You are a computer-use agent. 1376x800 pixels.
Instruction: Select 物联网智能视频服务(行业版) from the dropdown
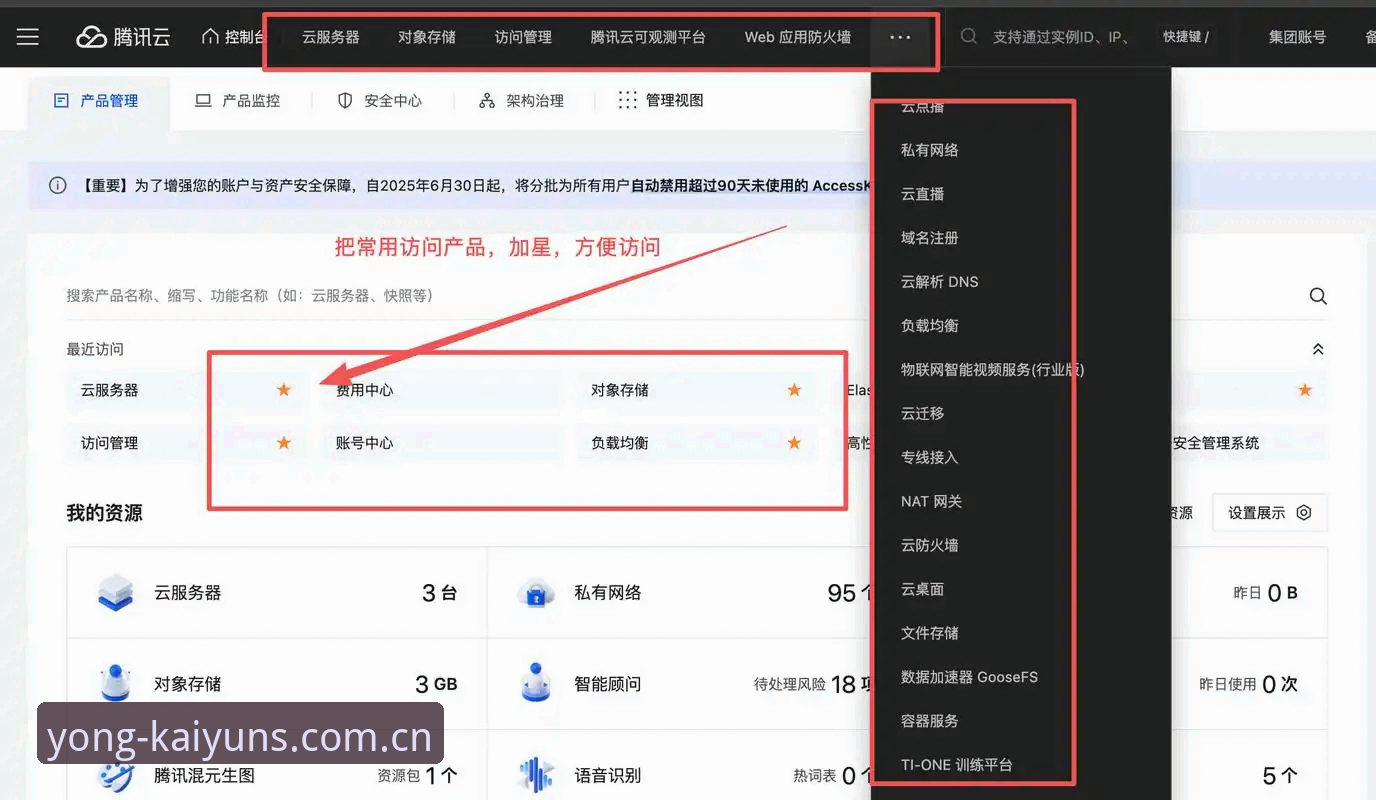click(993, 369)
